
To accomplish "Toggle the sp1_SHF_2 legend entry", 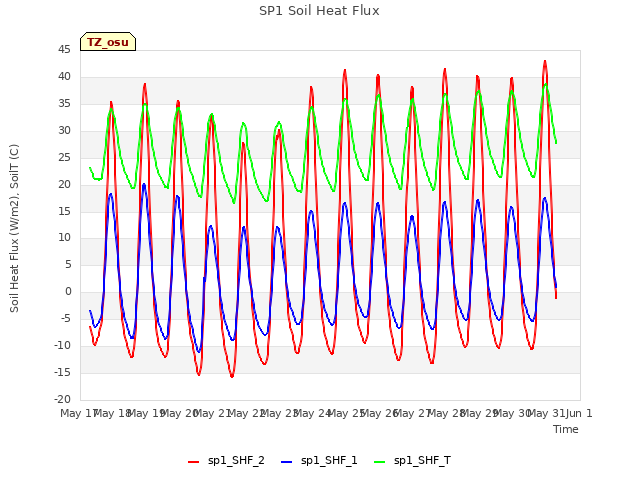I will (226, 461).
